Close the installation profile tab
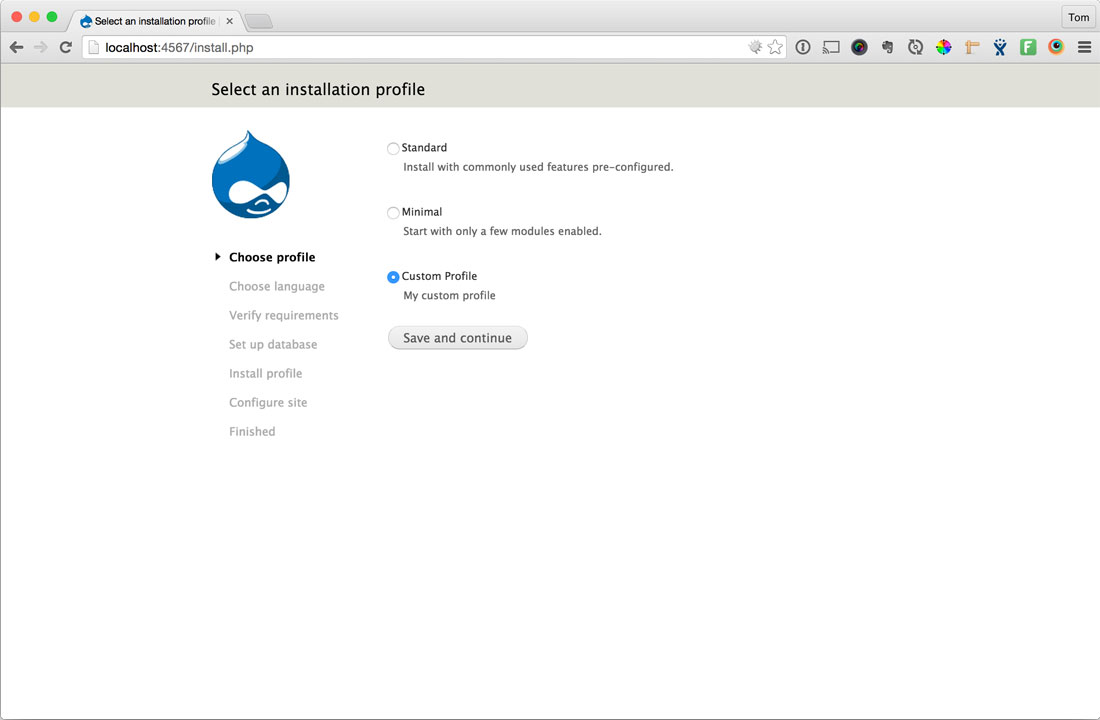The width and height of the screenshot is (1100, 720). [229, 21]
